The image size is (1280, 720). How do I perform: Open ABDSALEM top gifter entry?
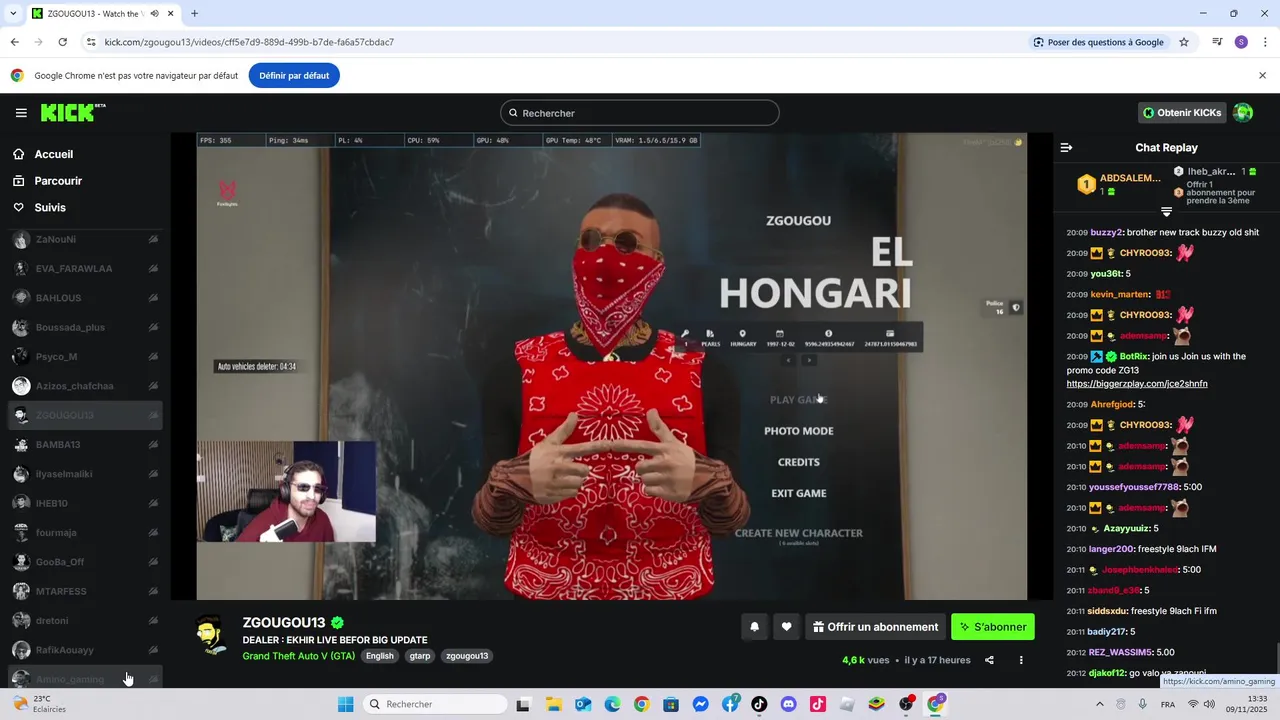tap(1119, 184)
